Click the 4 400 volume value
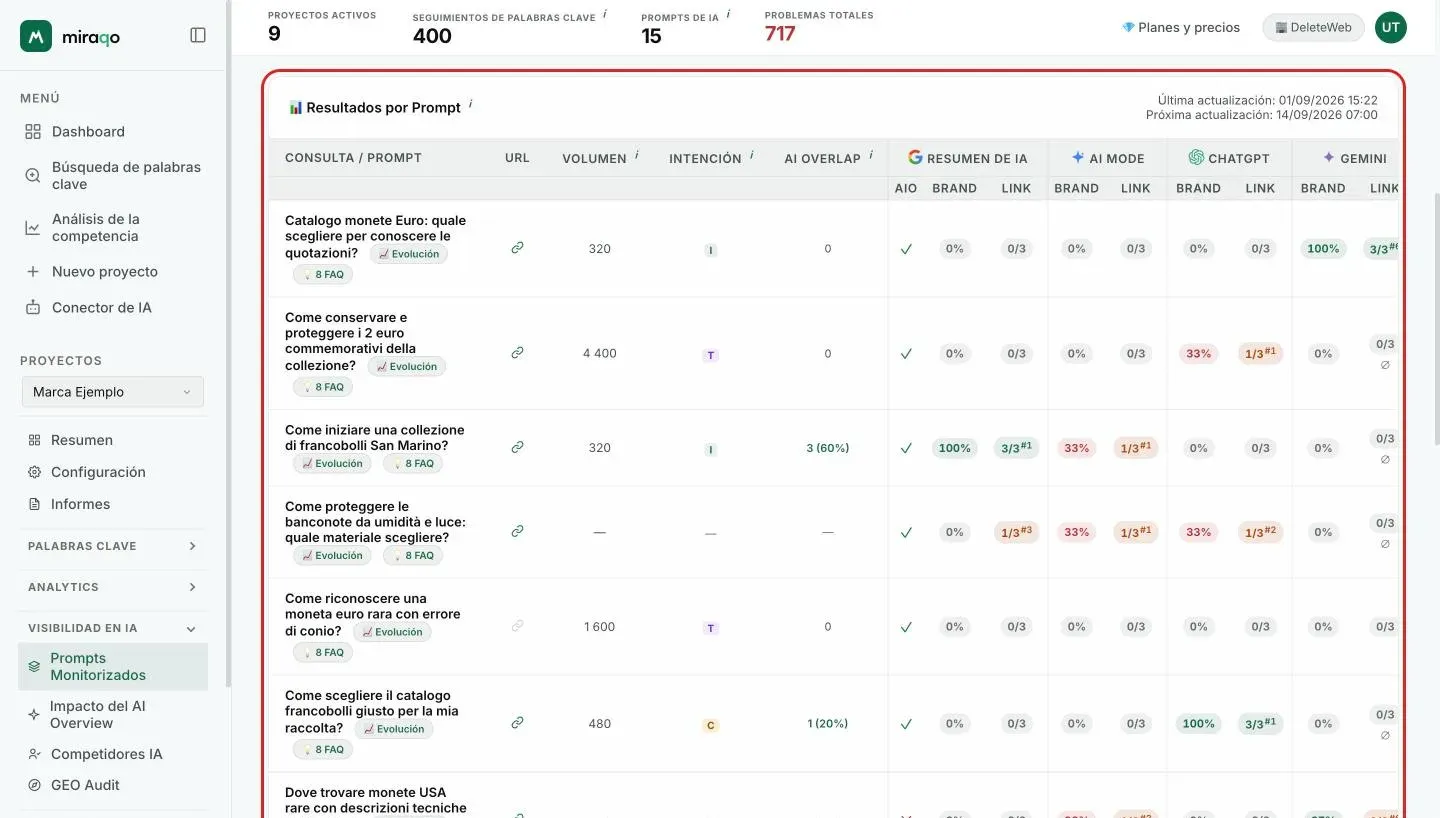The width and height of the screenshot is (1440, 818). click(x=599, y=353)
